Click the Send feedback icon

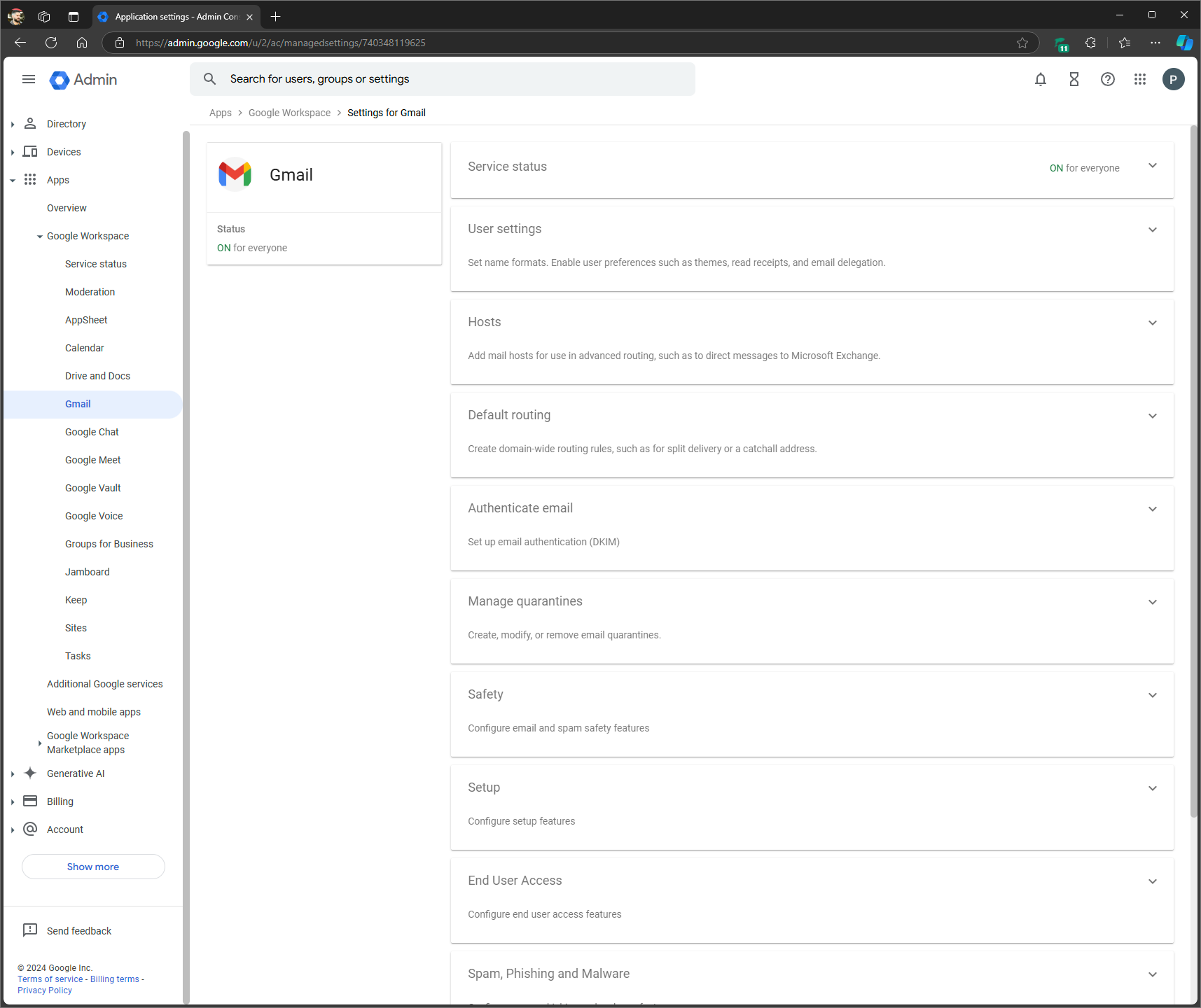(30, 930)
